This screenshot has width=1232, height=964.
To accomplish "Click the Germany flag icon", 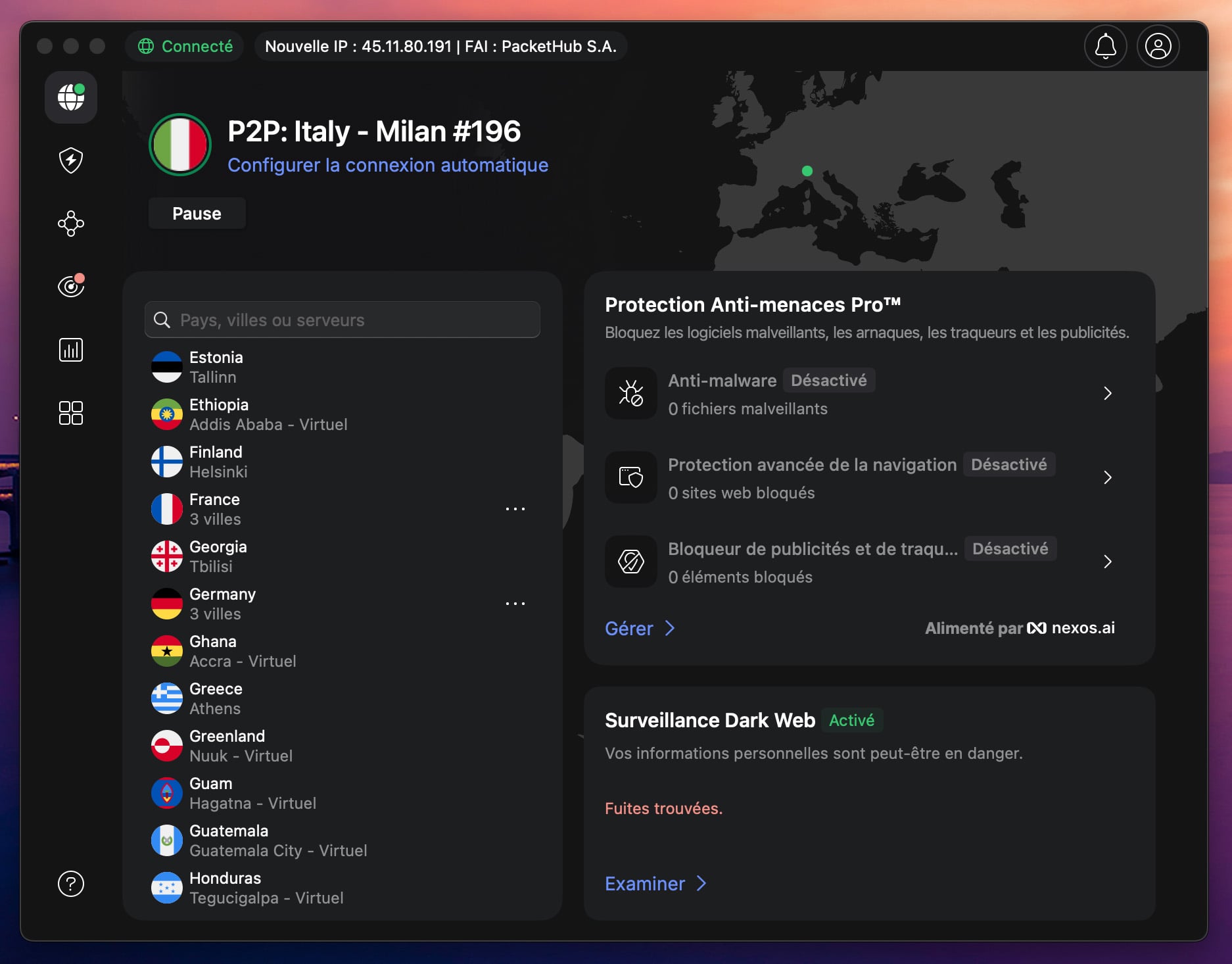I will click(167, 604).
